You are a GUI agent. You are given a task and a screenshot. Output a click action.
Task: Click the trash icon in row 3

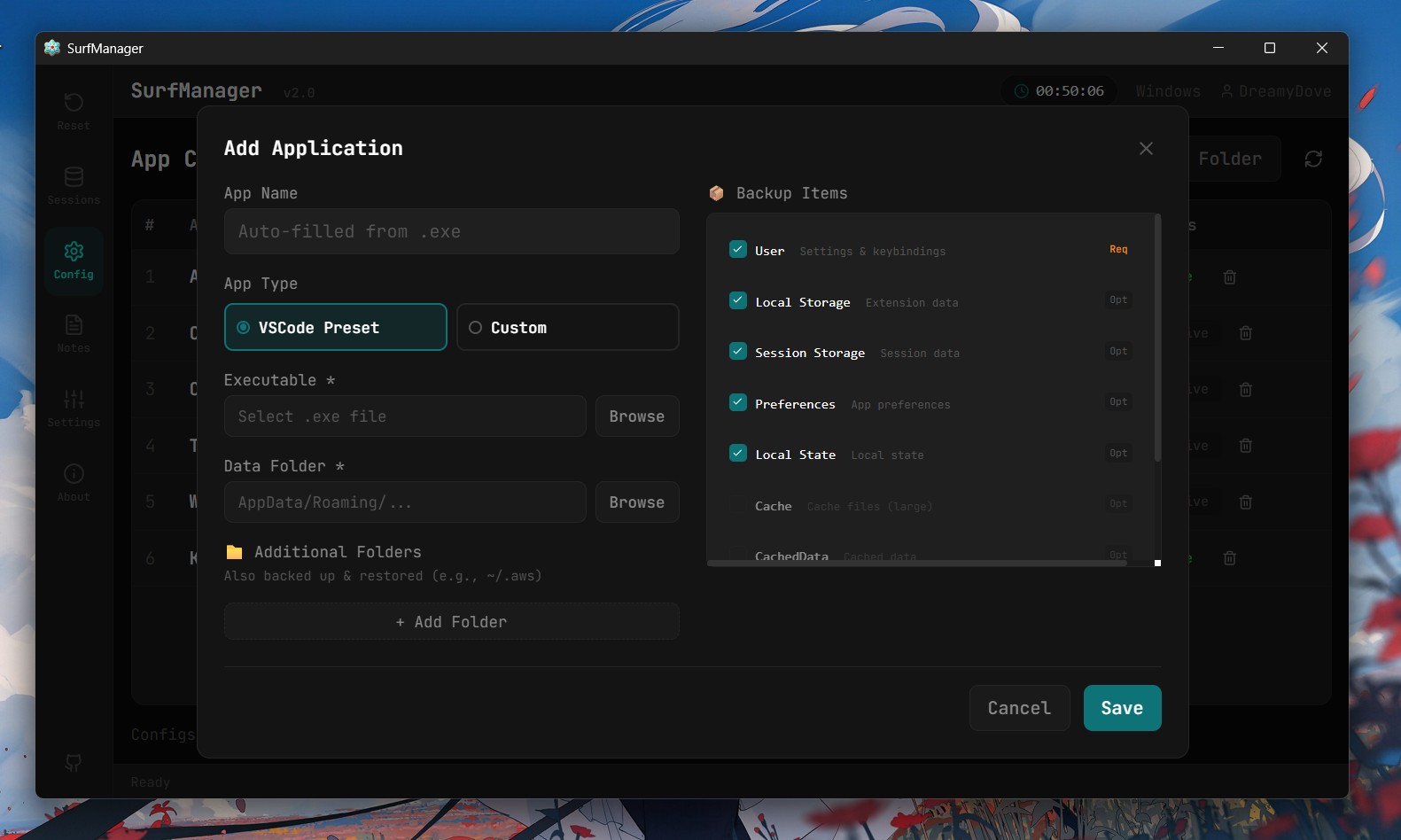[x=1245, y=389]
